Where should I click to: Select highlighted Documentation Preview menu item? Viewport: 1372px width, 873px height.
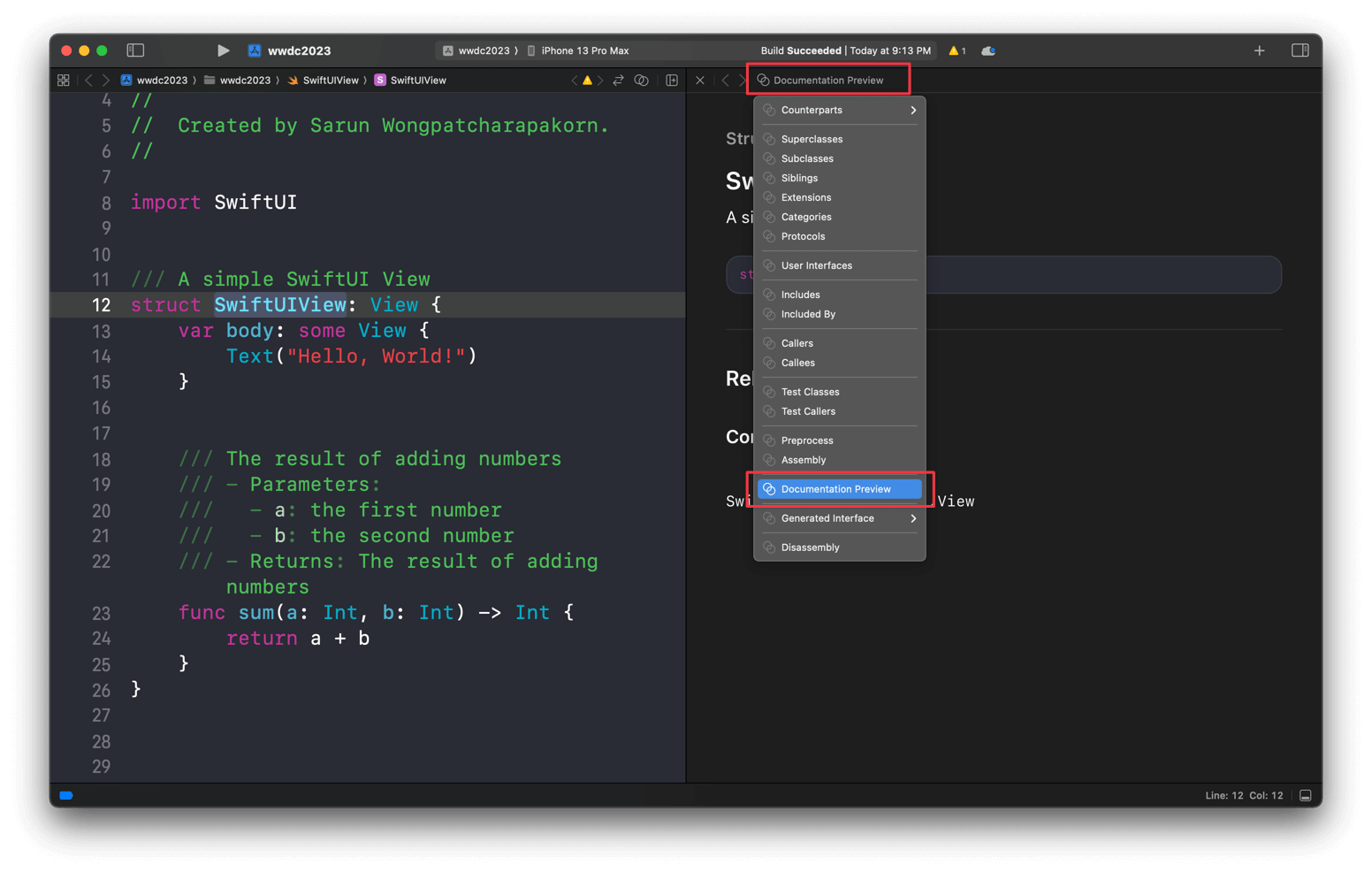pyautogui.click(x=840, y=489)
